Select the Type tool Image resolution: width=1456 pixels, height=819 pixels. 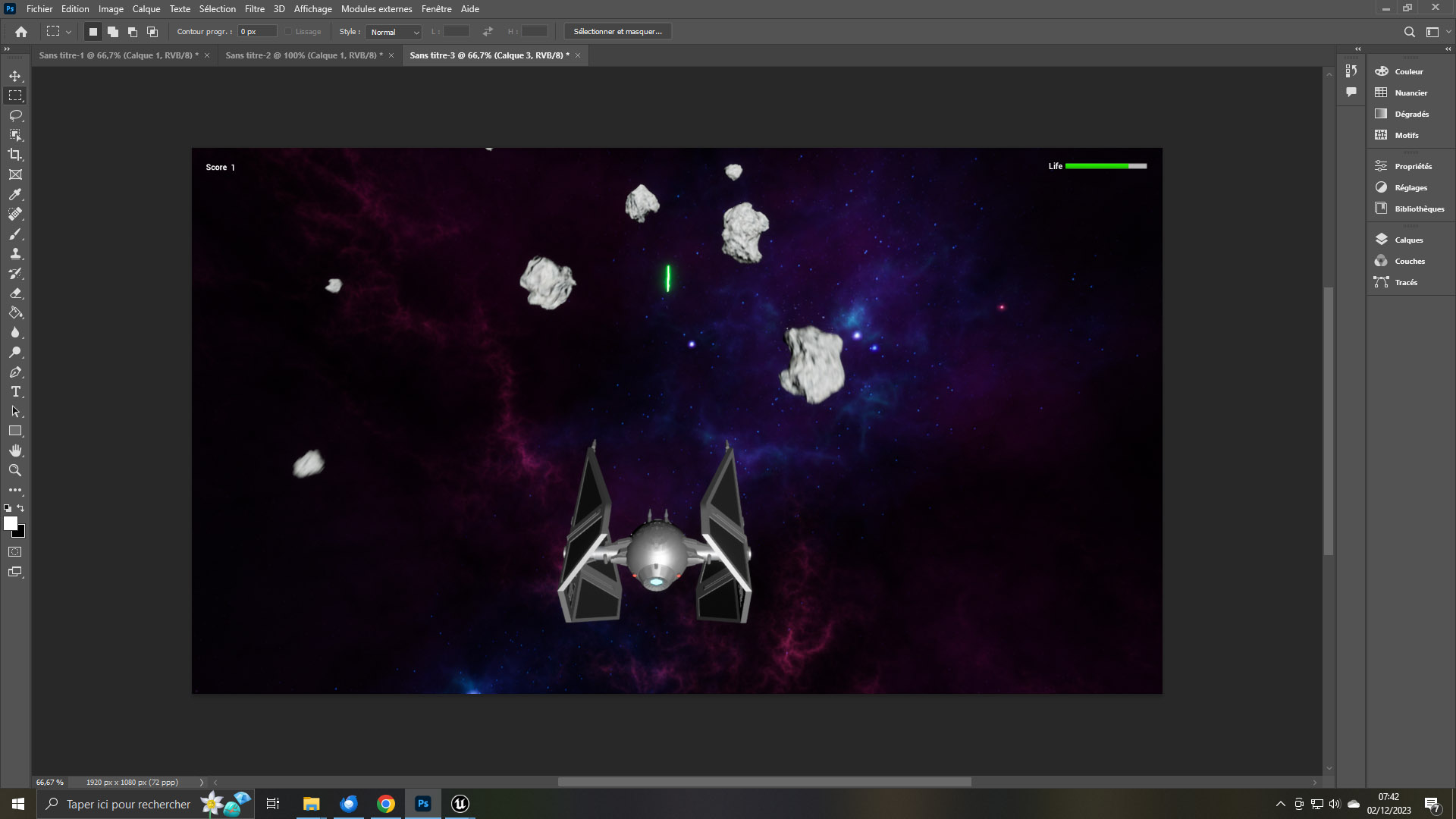[15, 391]
